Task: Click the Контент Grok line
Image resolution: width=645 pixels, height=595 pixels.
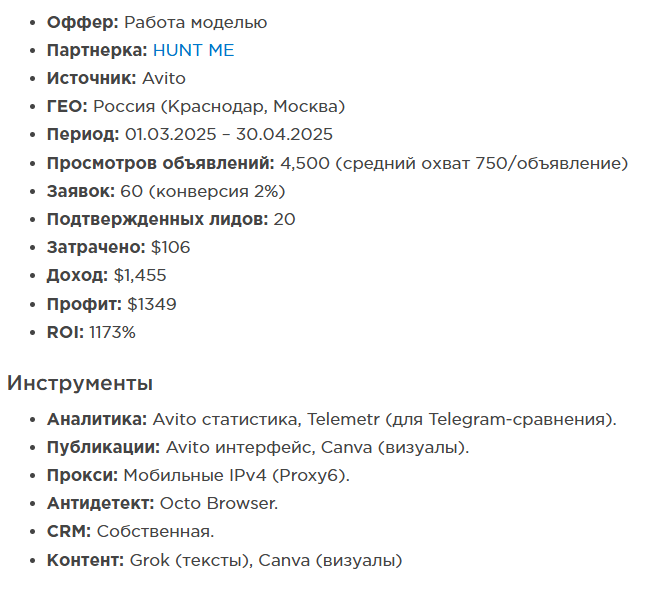Action: (x=225, y=560)
